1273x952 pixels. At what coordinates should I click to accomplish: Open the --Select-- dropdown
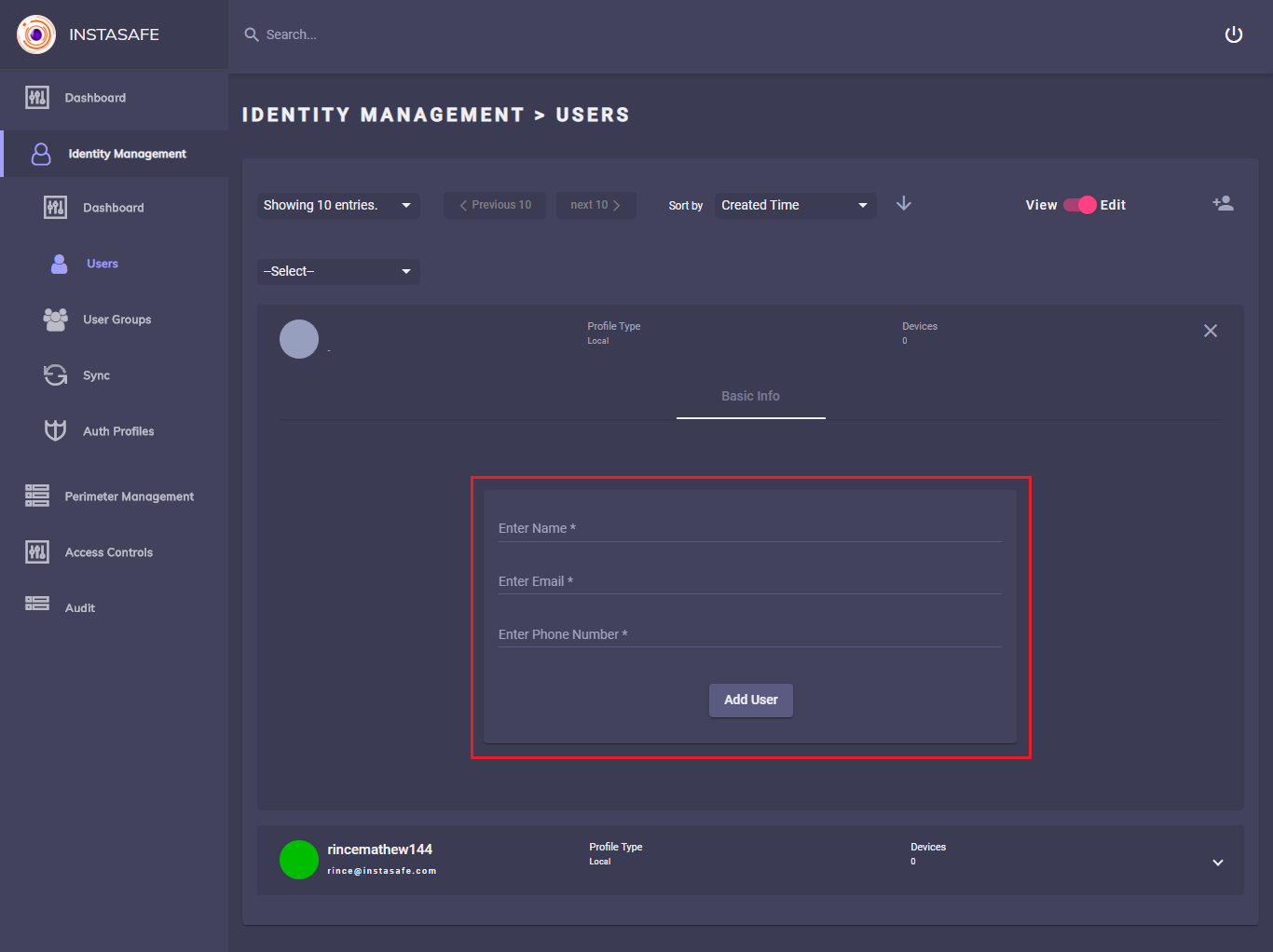click(x=338, y=271)
